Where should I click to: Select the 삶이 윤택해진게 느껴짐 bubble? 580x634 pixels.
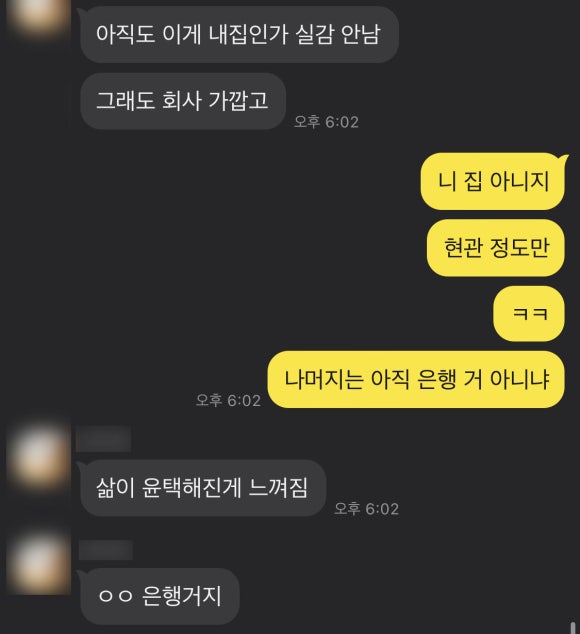click(203, 488)
